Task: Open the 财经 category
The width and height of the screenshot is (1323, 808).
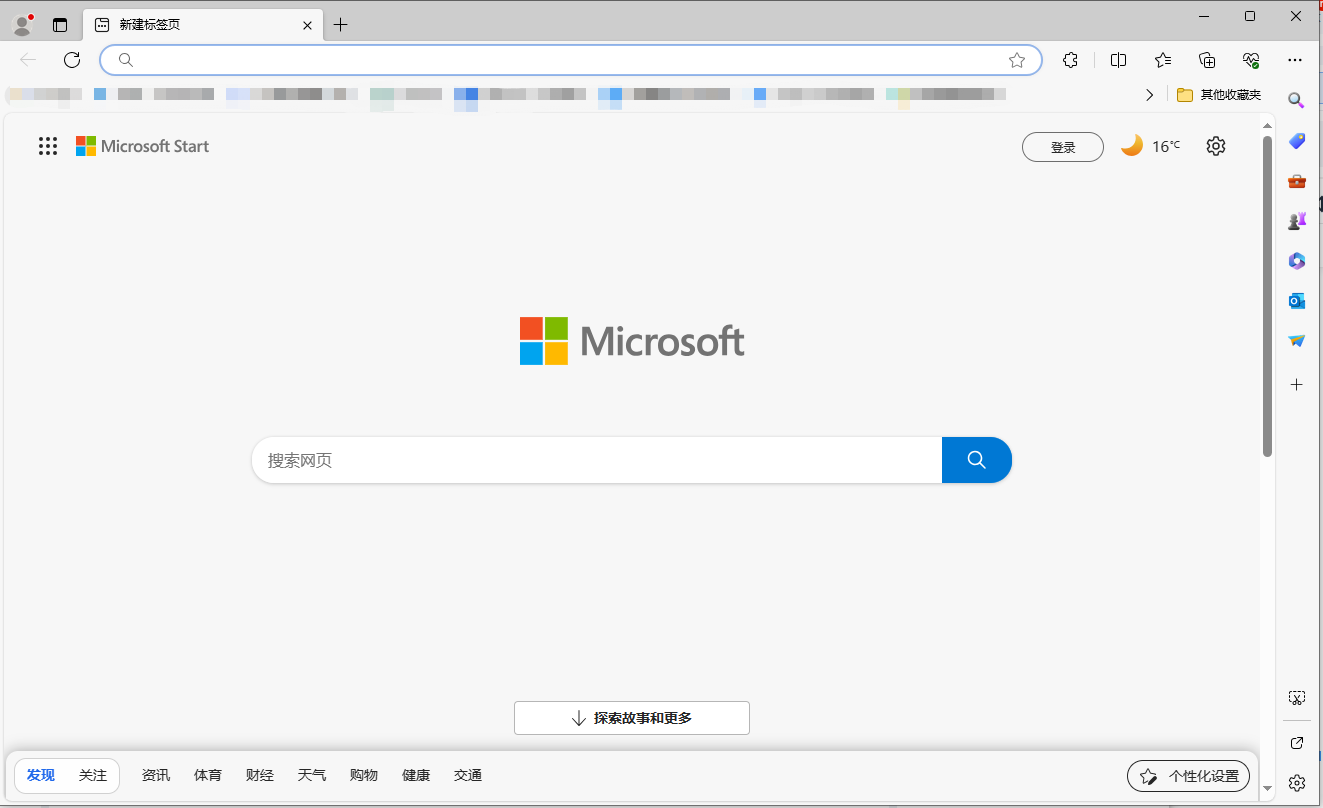Action: coord(260,775)
